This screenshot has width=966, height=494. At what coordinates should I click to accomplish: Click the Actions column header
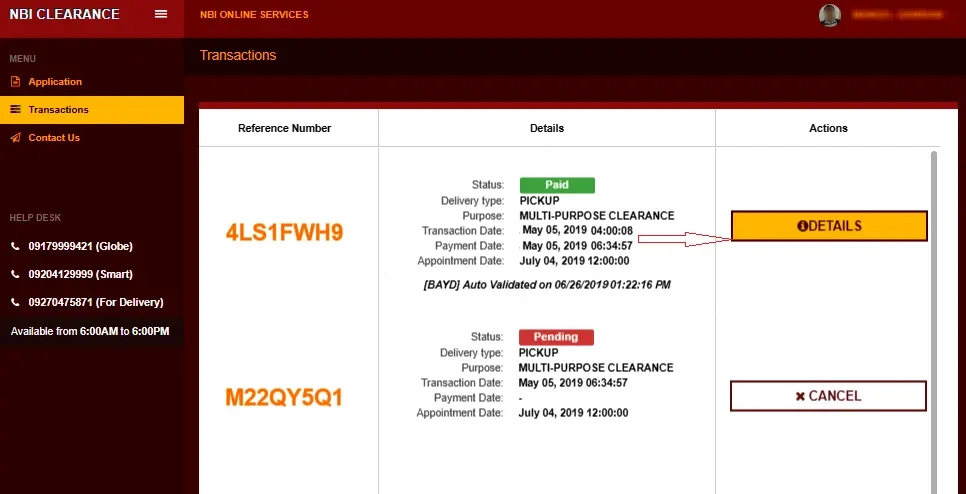829,128
